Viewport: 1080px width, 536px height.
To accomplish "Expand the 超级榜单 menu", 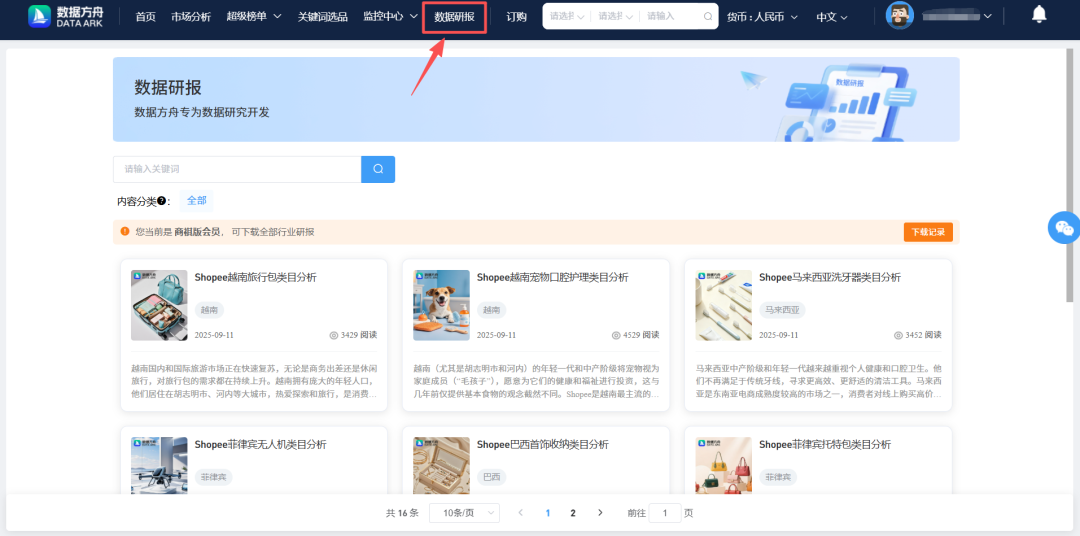I will pyautogui.click(x=253, y=17).
